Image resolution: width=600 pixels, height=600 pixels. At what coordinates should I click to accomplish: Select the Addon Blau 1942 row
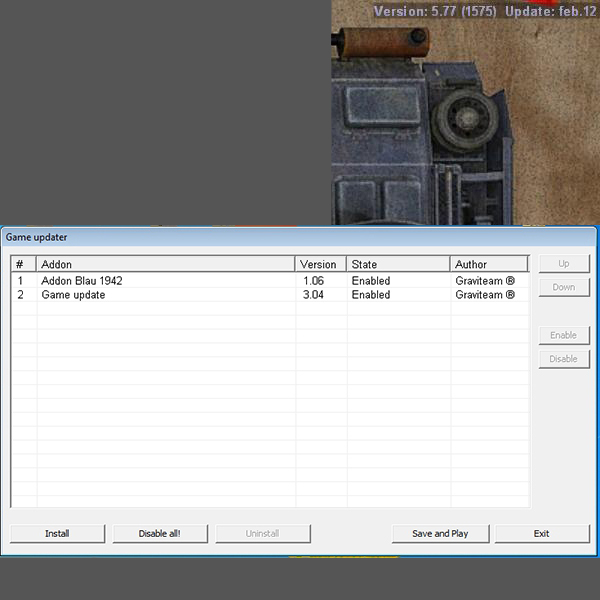(x=270, y=281)
